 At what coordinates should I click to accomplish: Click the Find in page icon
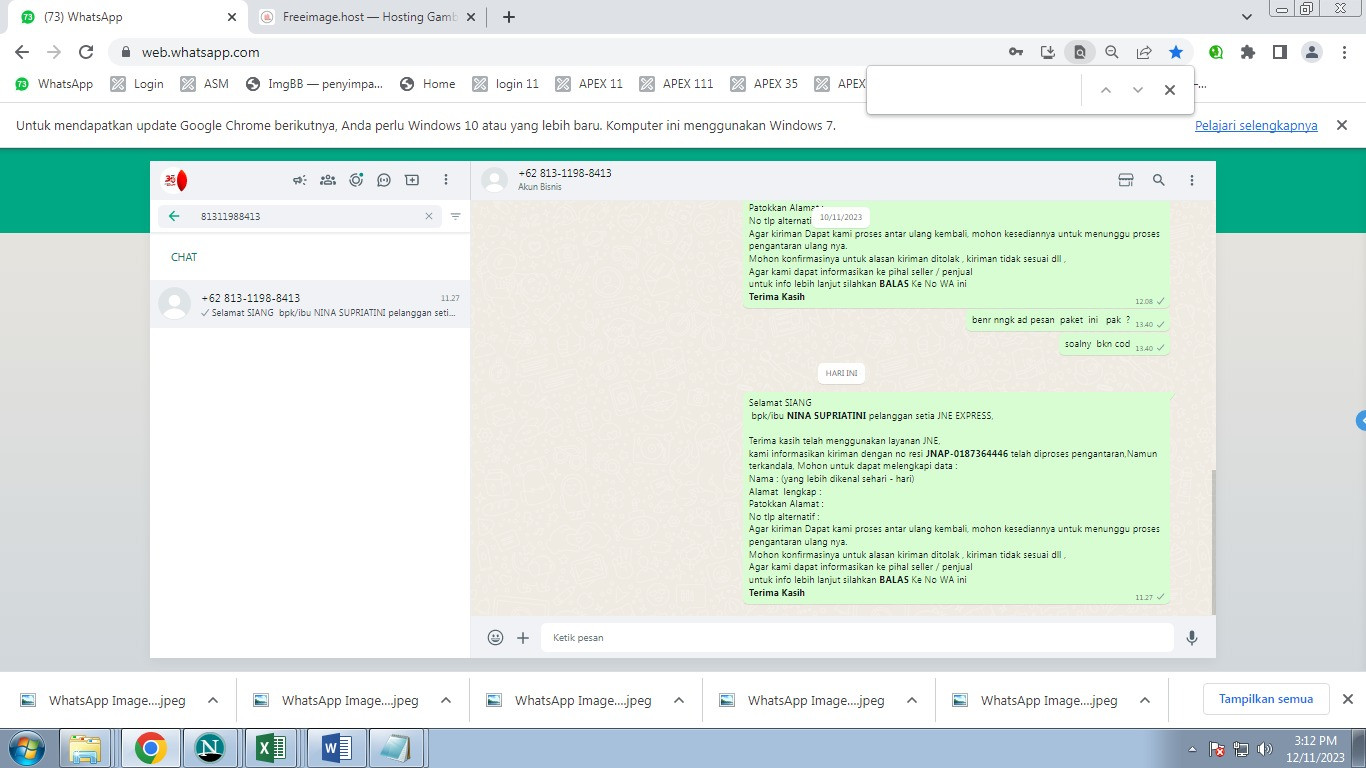point(1079,52)
